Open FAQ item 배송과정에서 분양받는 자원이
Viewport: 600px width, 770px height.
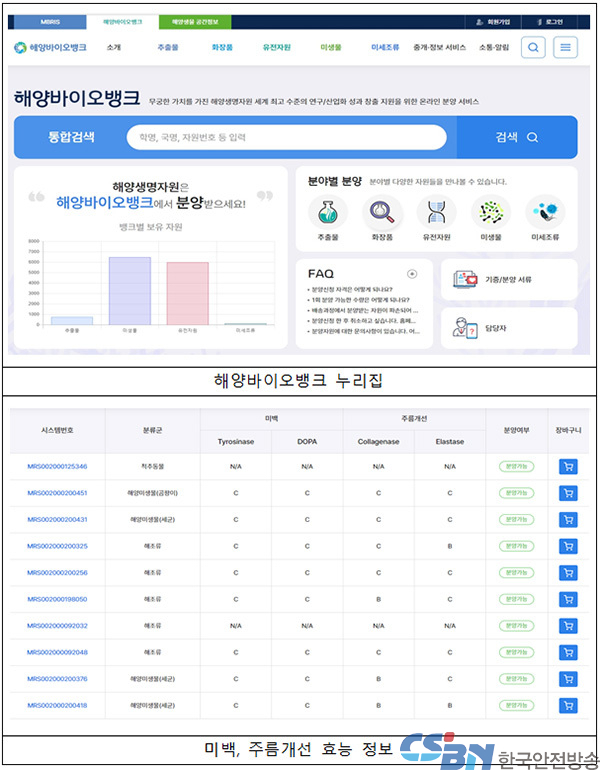point(364,311)
